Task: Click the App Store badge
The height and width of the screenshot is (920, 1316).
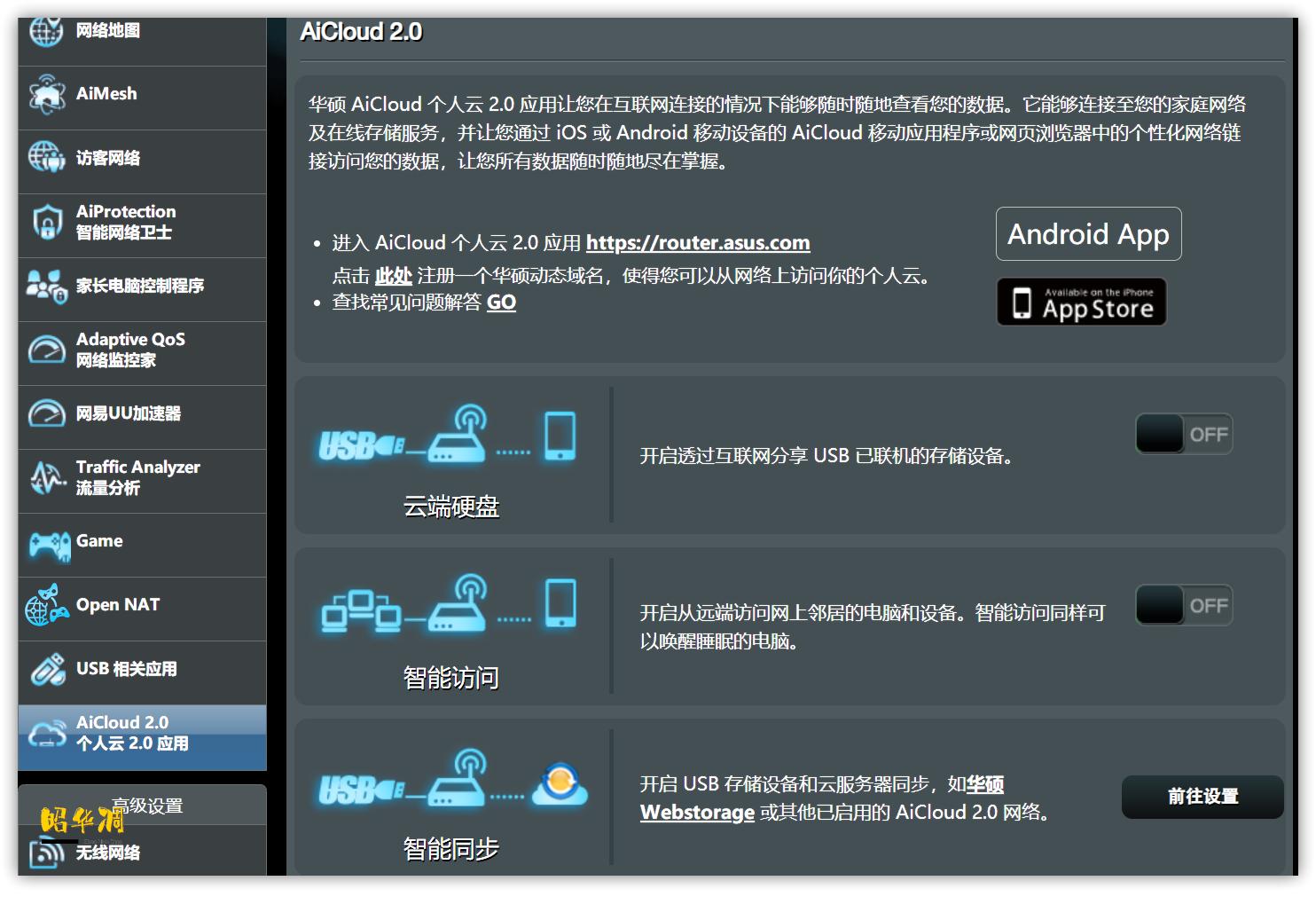Action: (1081, 302)
